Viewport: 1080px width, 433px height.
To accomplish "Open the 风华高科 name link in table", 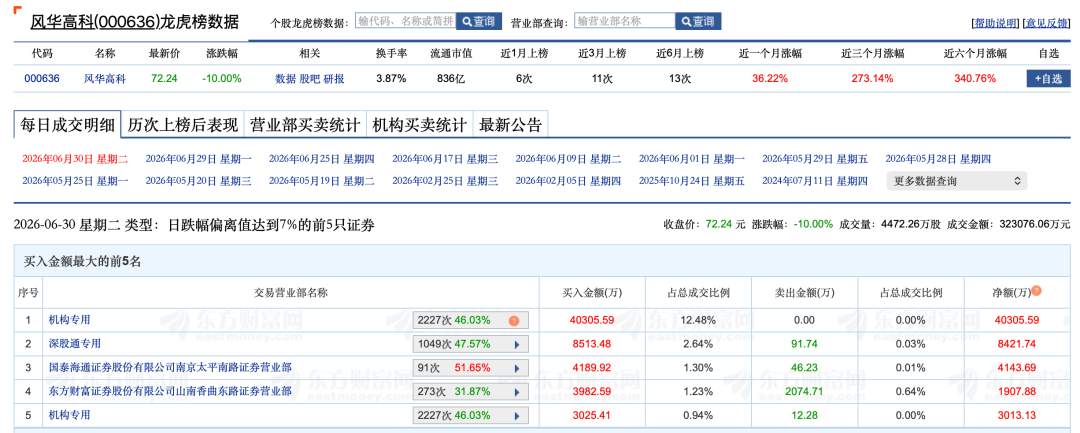I will click(105, 78).
